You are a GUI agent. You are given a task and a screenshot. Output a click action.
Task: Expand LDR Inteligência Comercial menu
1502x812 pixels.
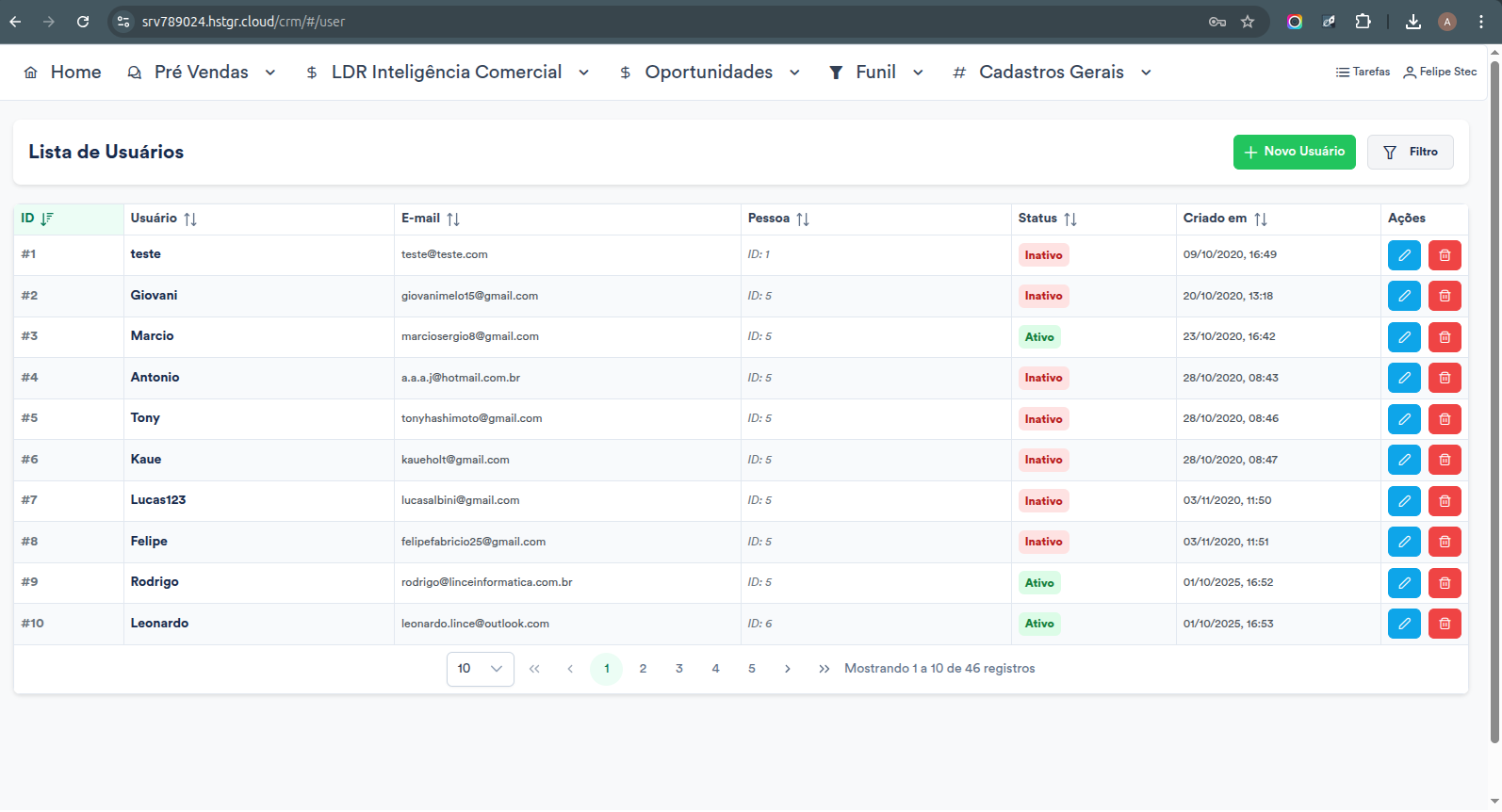pyautogui.click(x=448, y=73)
